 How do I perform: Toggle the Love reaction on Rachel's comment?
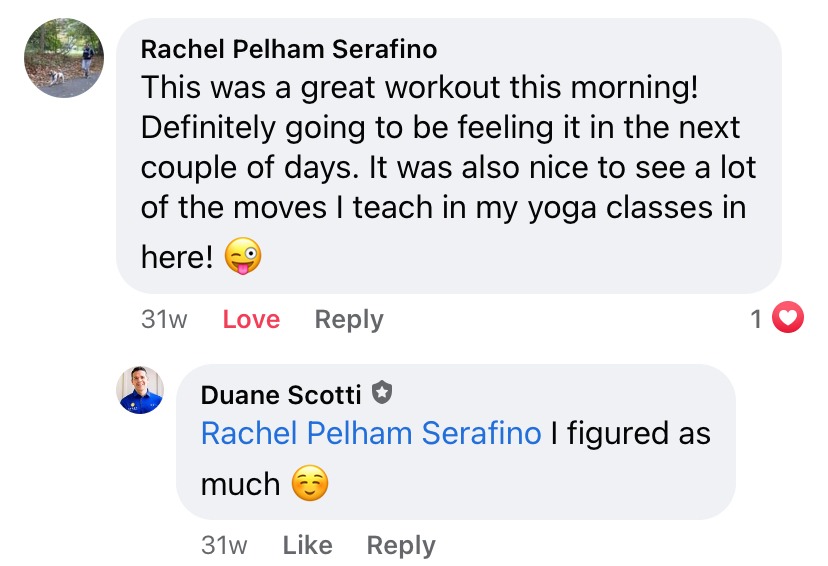pos(251,320)
